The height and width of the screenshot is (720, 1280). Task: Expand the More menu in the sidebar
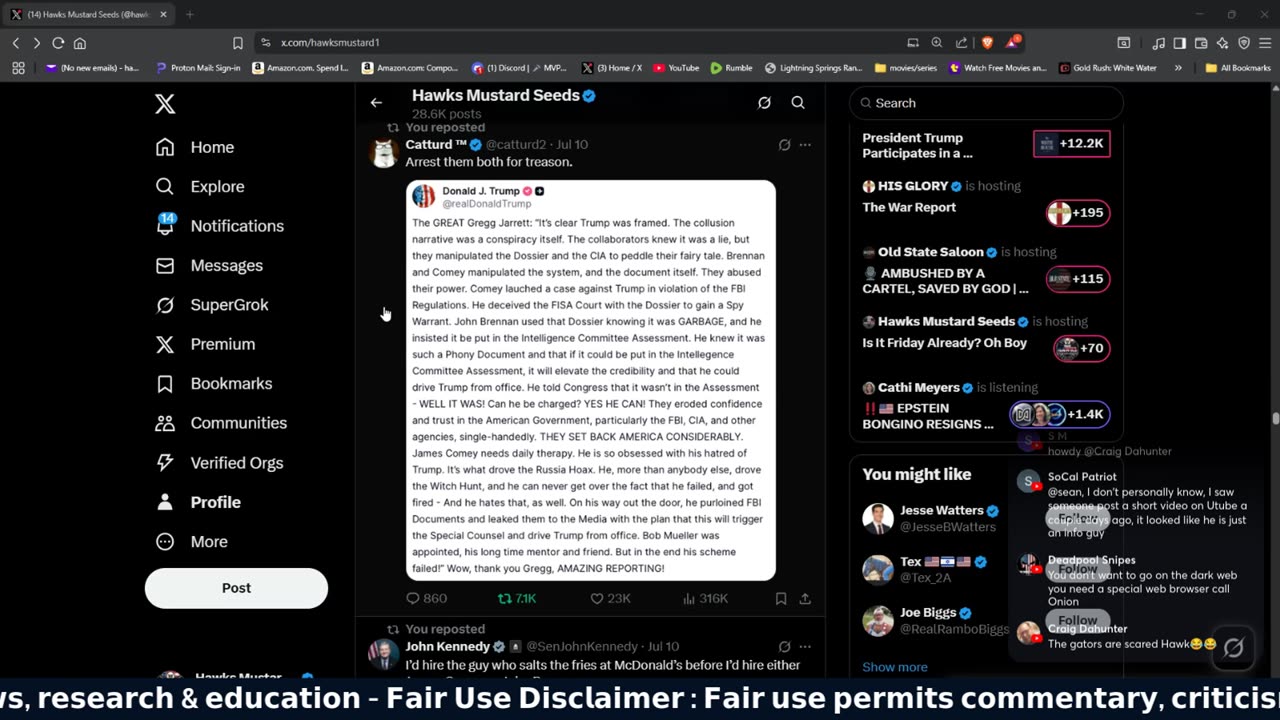[192, 541]
